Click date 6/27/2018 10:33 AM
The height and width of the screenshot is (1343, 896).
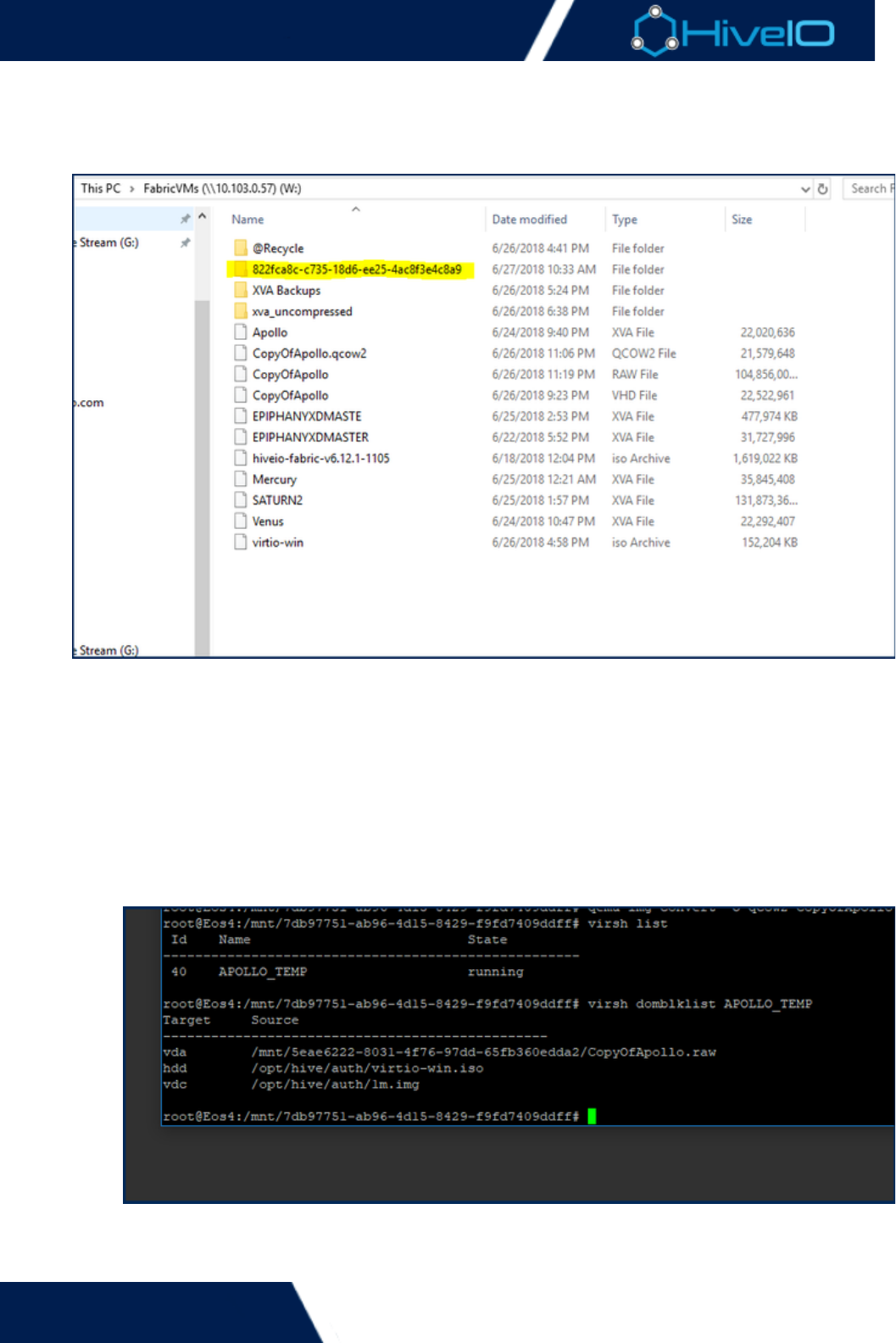click(x=544, y=270)
